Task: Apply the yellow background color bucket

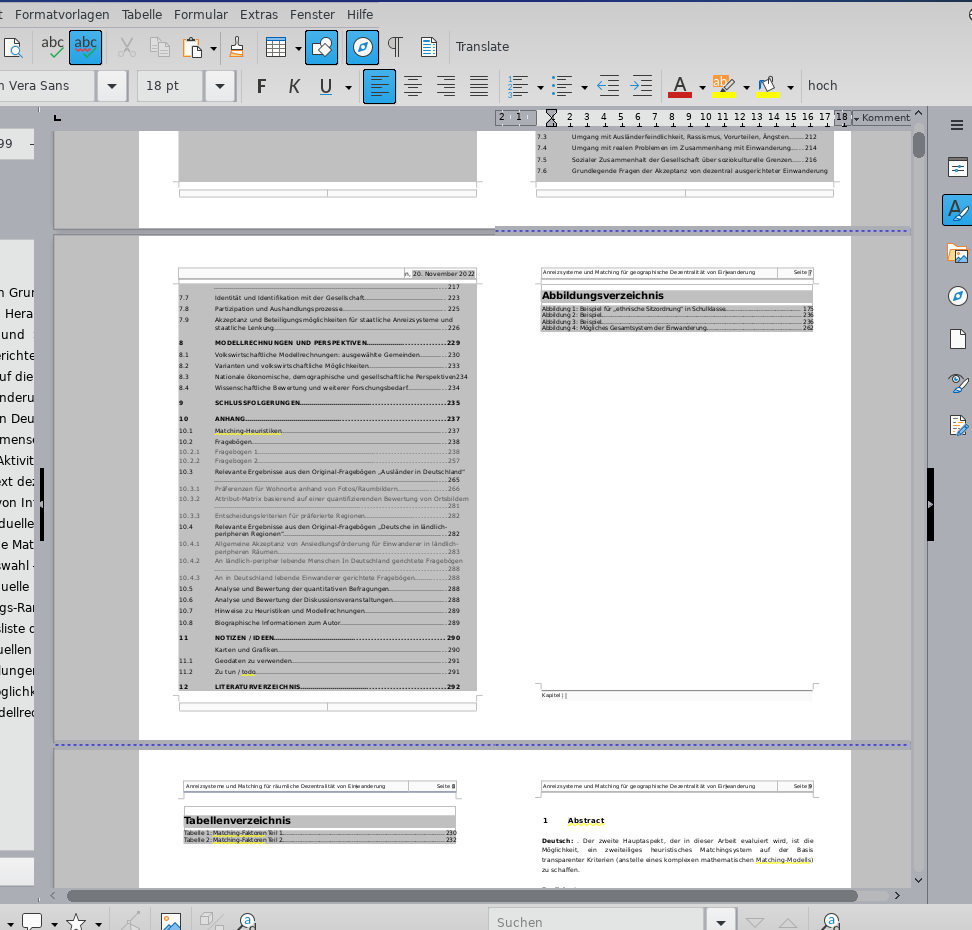Action: click(768, 86)
